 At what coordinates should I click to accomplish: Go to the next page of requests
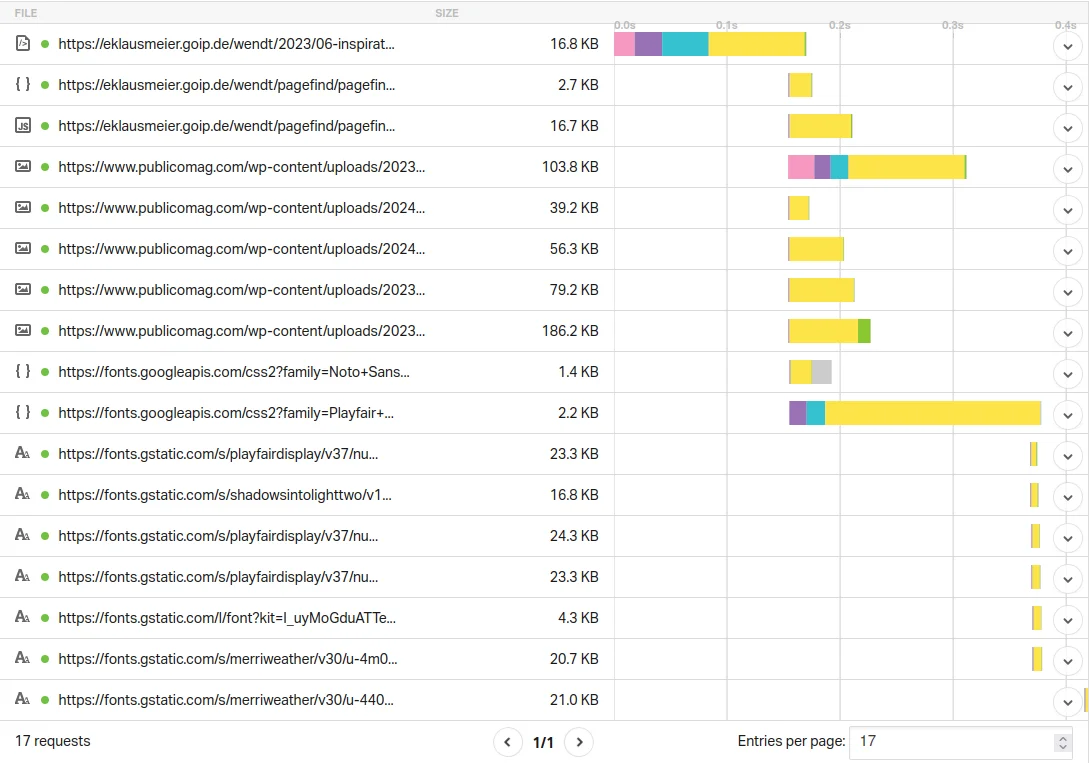click(579, 742)
